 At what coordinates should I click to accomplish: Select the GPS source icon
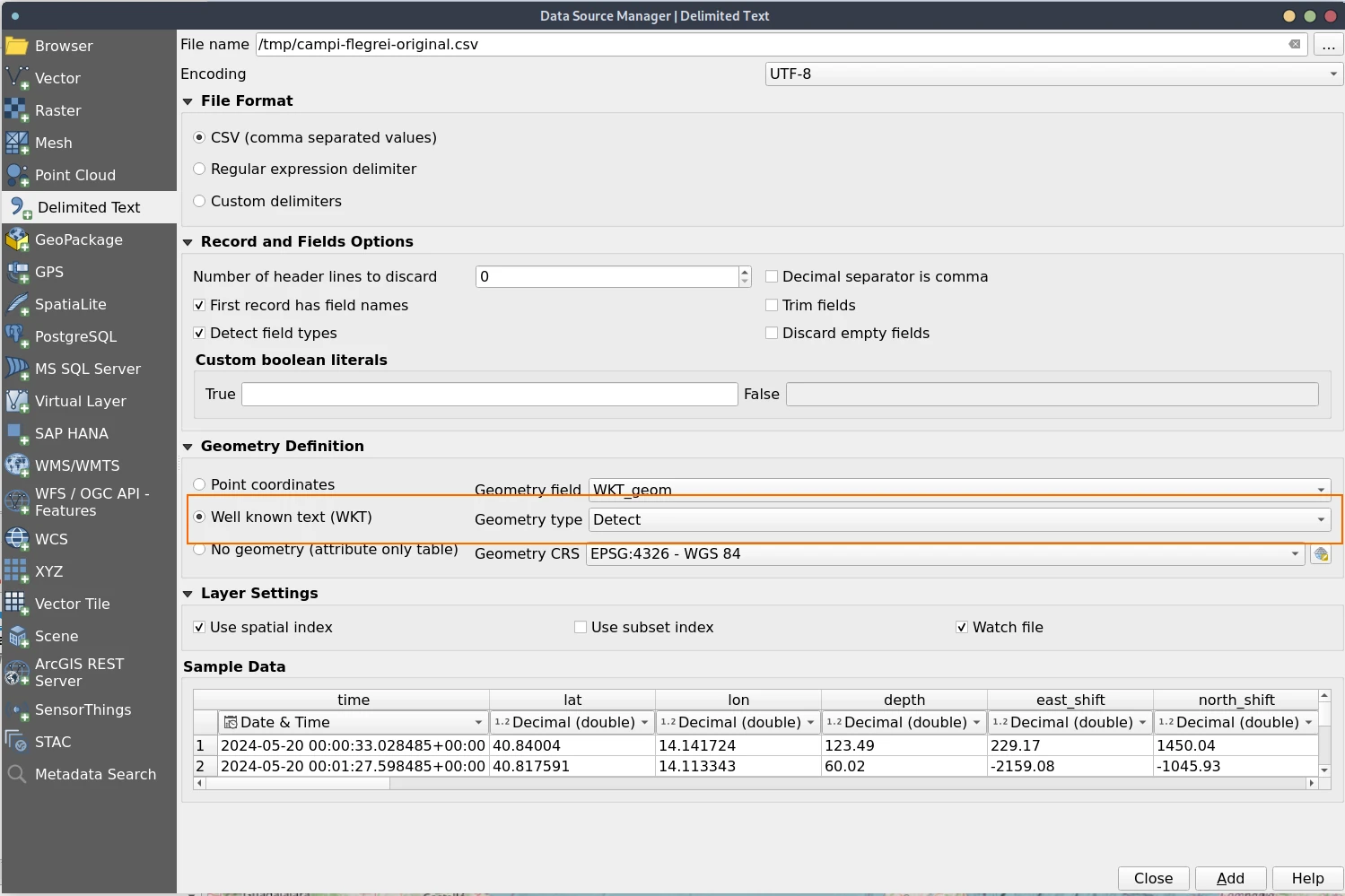pyautogui.click(x=17, y=272)
